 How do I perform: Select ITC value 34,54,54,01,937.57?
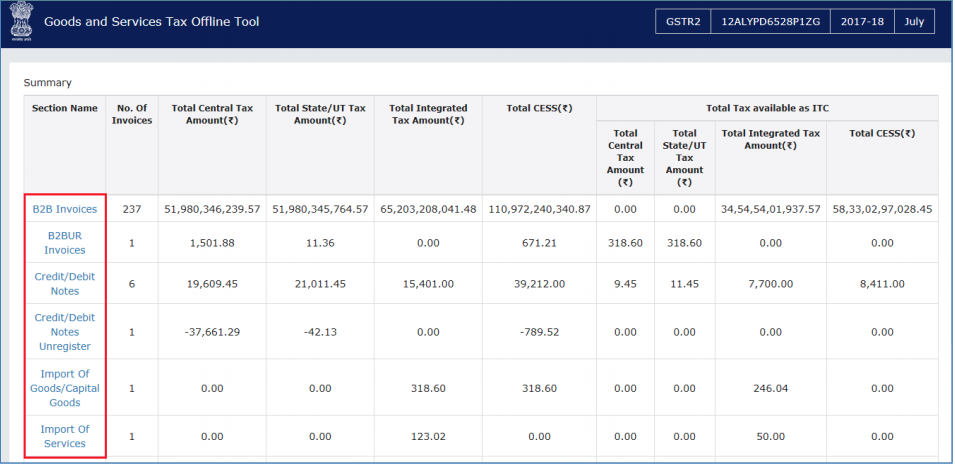(x=770, y=209)
